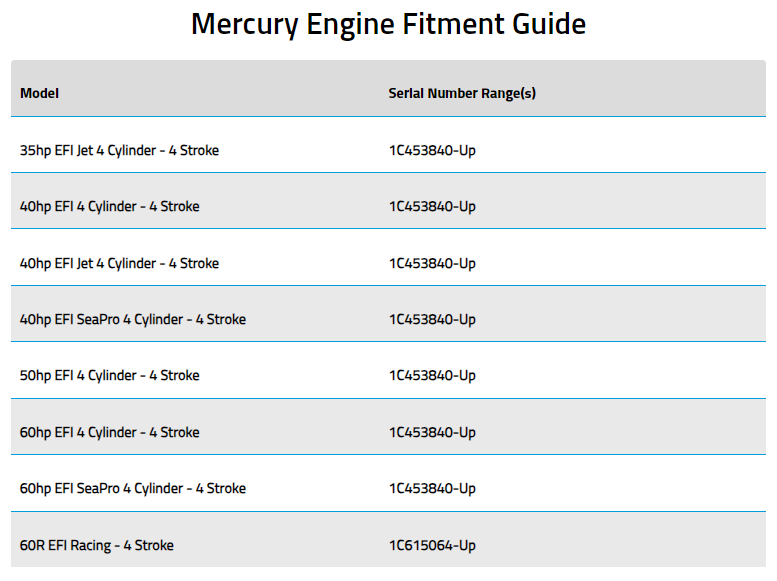Screen dimensions: 777x581
Task: Click serial range of 40hp EFI 4 Cylinder
Action: (x=432, y=206)
